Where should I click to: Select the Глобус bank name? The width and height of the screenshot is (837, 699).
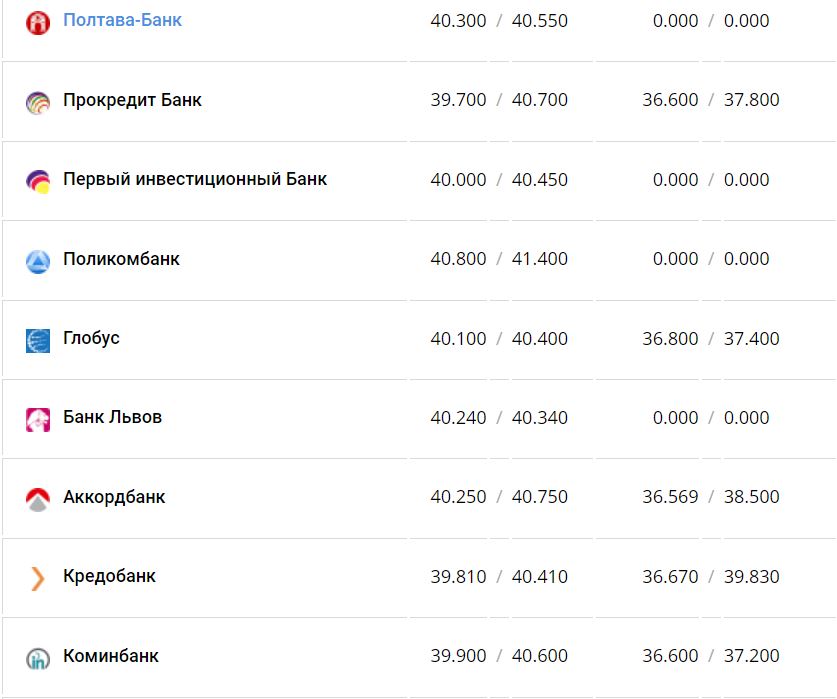click(91, 338)
